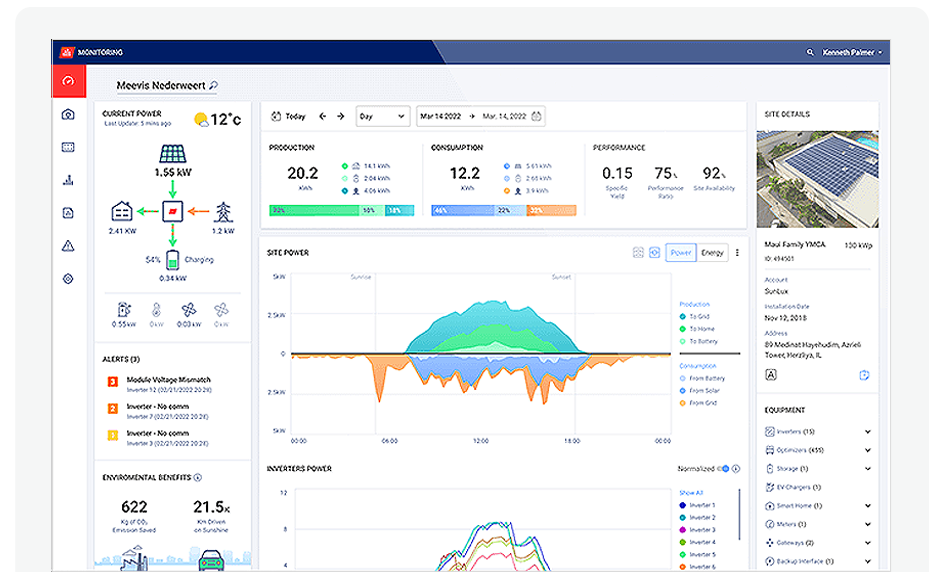Open the dashboard gauge icon in sidebar
The image size is (940, 572).
tap(68, 82)
